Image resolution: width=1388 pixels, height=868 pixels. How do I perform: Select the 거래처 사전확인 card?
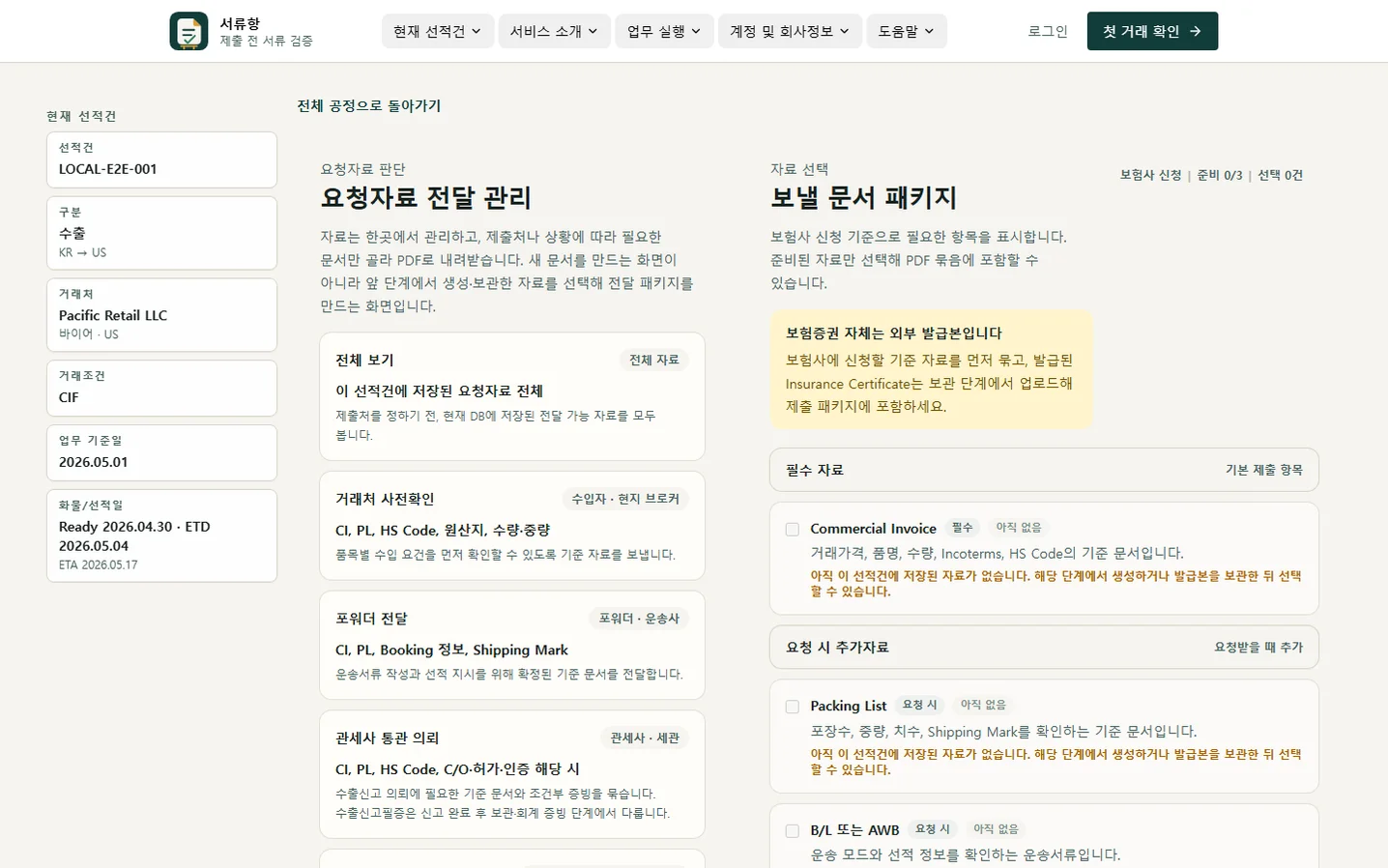tap(512, 526)
